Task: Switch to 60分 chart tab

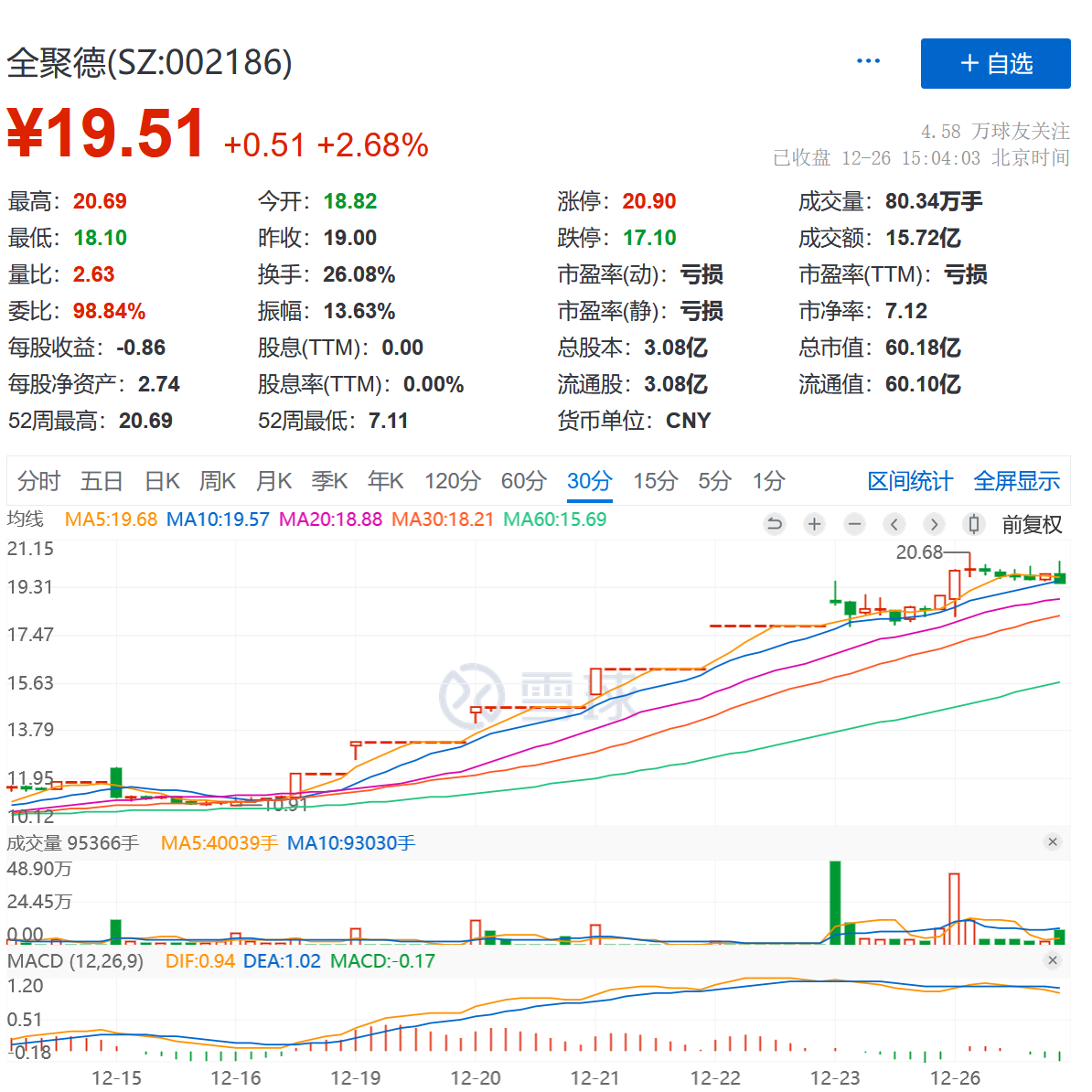Action: pyautogui.click(x=524, y=480)
